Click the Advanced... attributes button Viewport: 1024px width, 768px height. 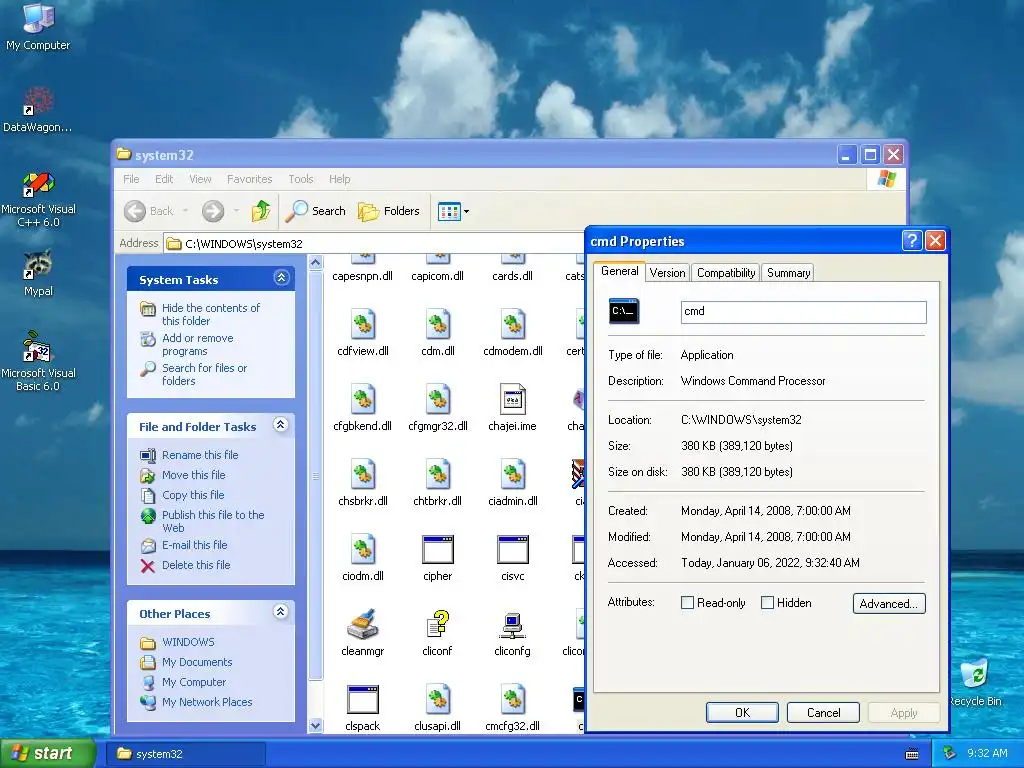(889, 603)
